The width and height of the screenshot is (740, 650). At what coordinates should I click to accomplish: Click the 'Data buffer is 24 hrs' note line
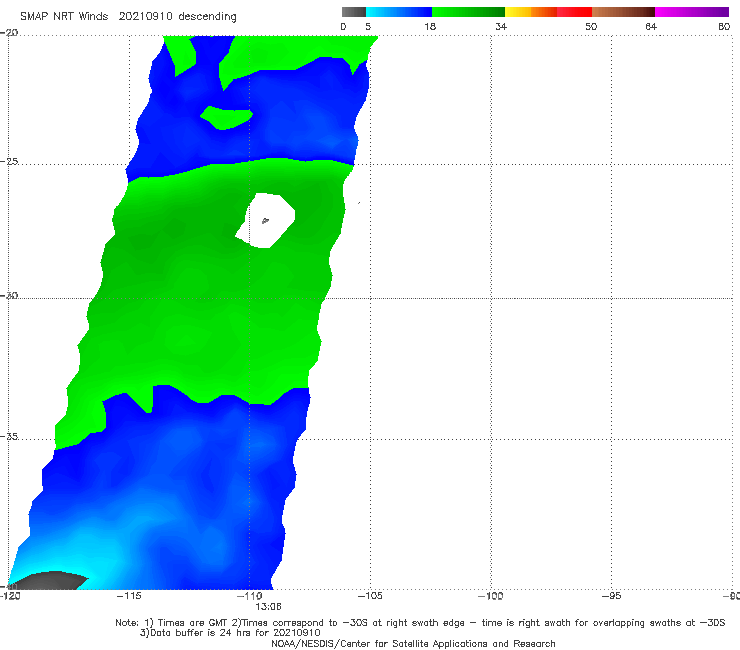point(230,633)
